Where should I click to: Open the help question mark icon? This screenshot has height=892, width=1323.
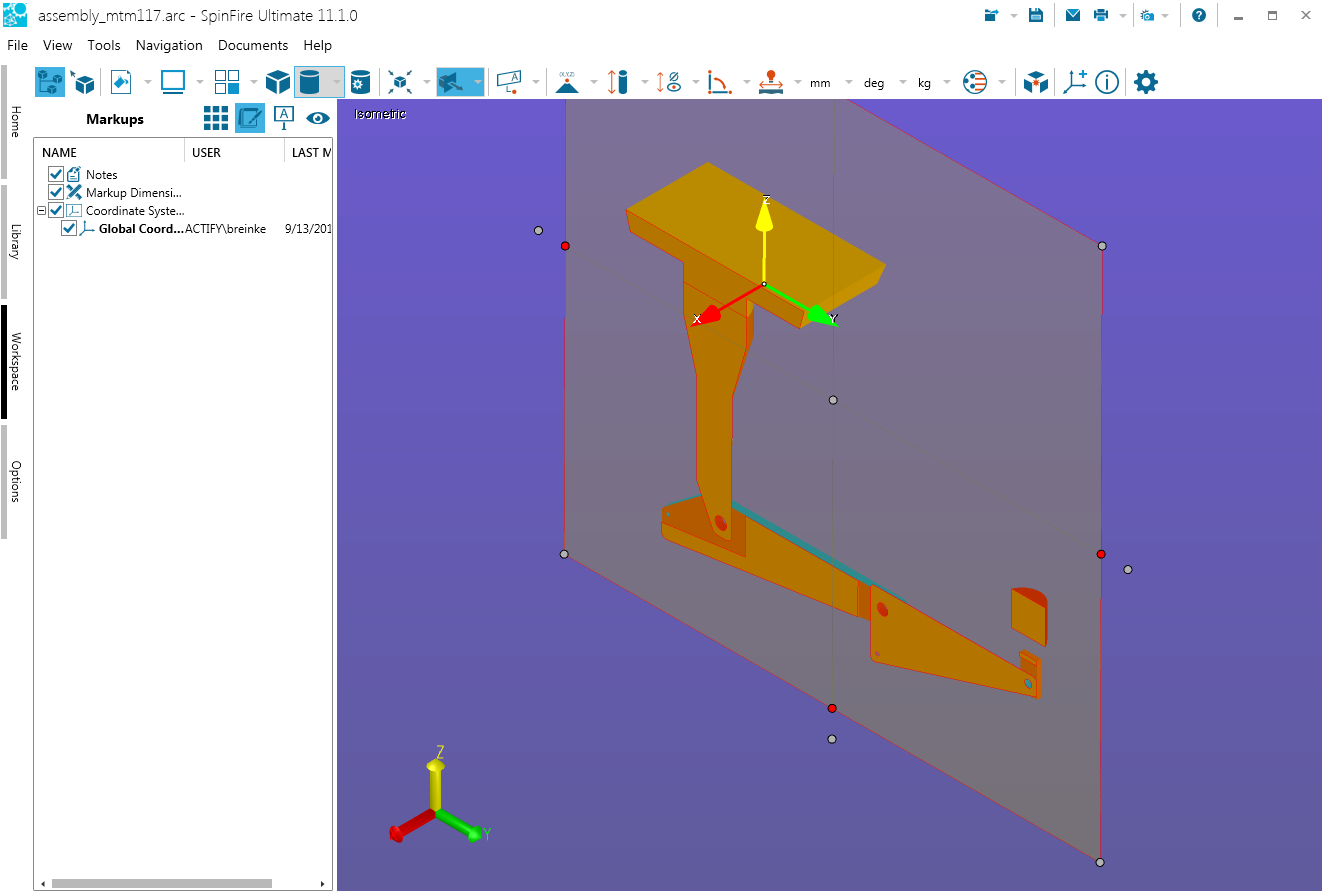tap(1199, 15)
